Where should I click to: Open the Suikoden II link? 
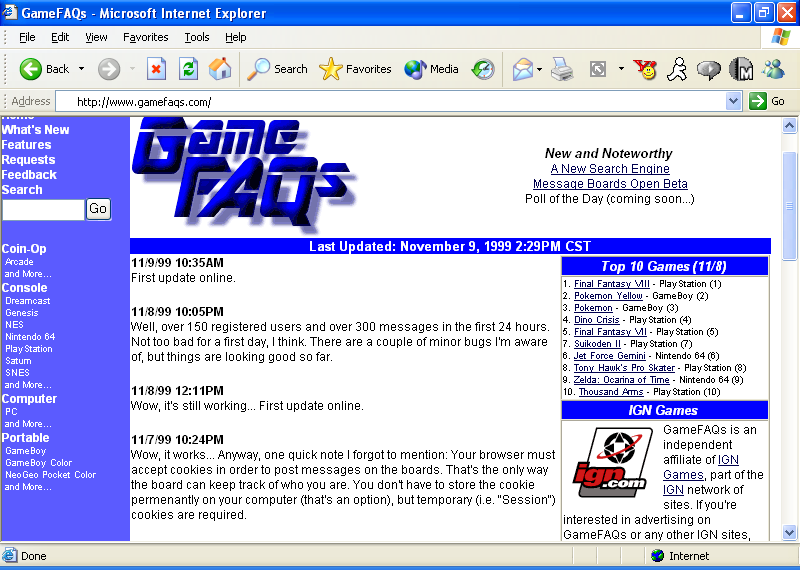click(x=597, y=344)
